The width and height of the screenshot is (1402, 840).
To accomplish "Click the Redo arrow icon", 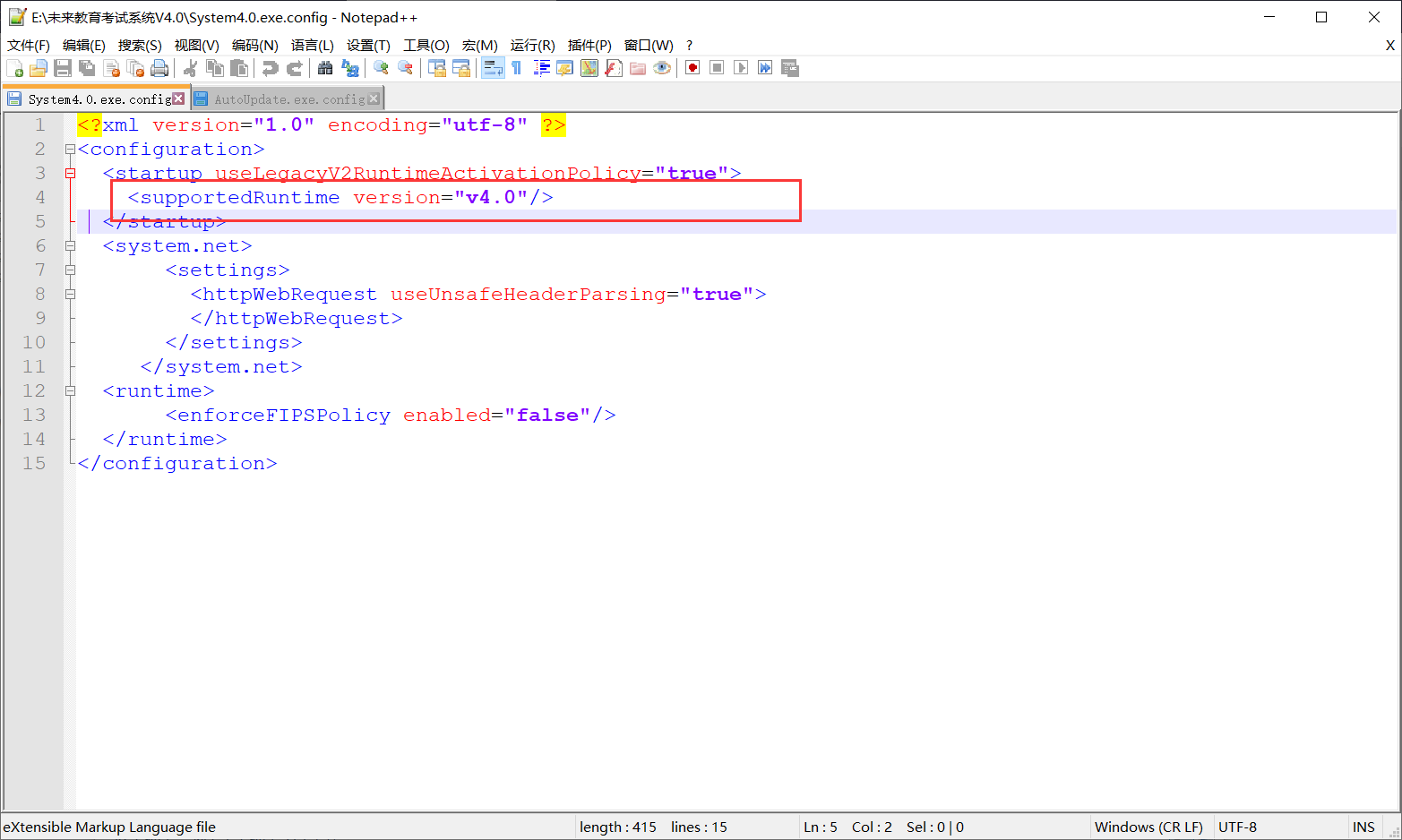I will 294,68.
